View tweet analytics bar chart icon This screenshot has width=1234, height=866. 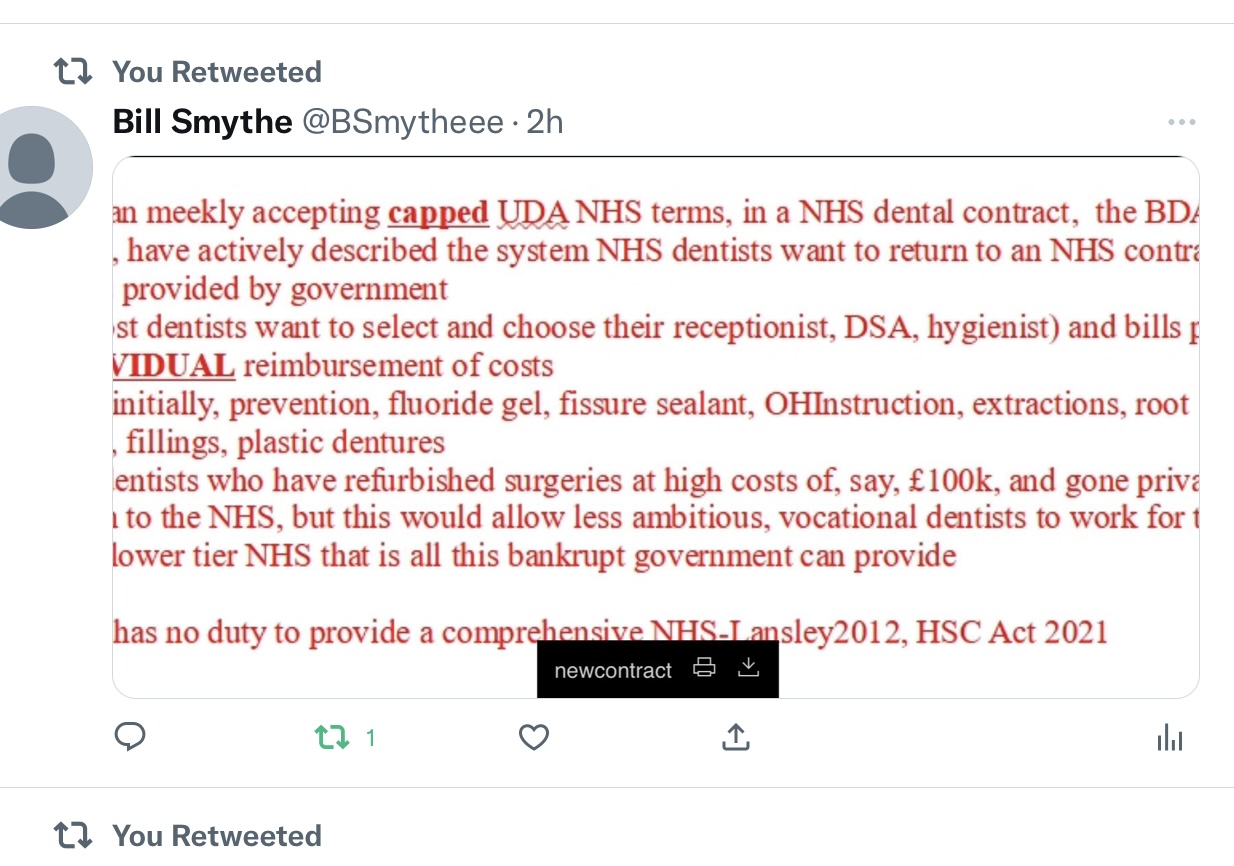coord(1169,738)
